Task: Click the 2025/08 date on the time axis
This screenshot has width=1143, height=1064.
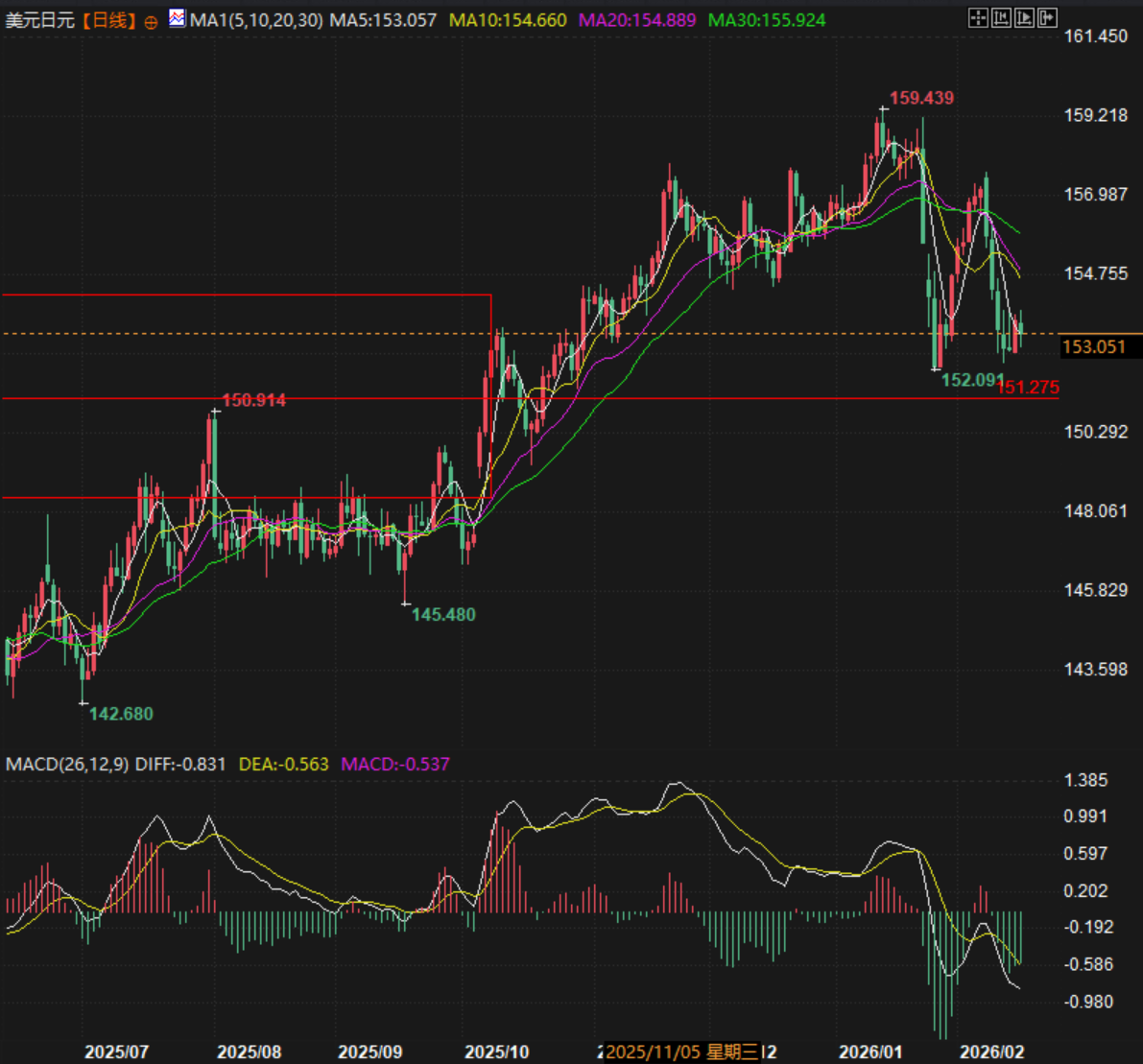Action: [x=250, y=1052]
